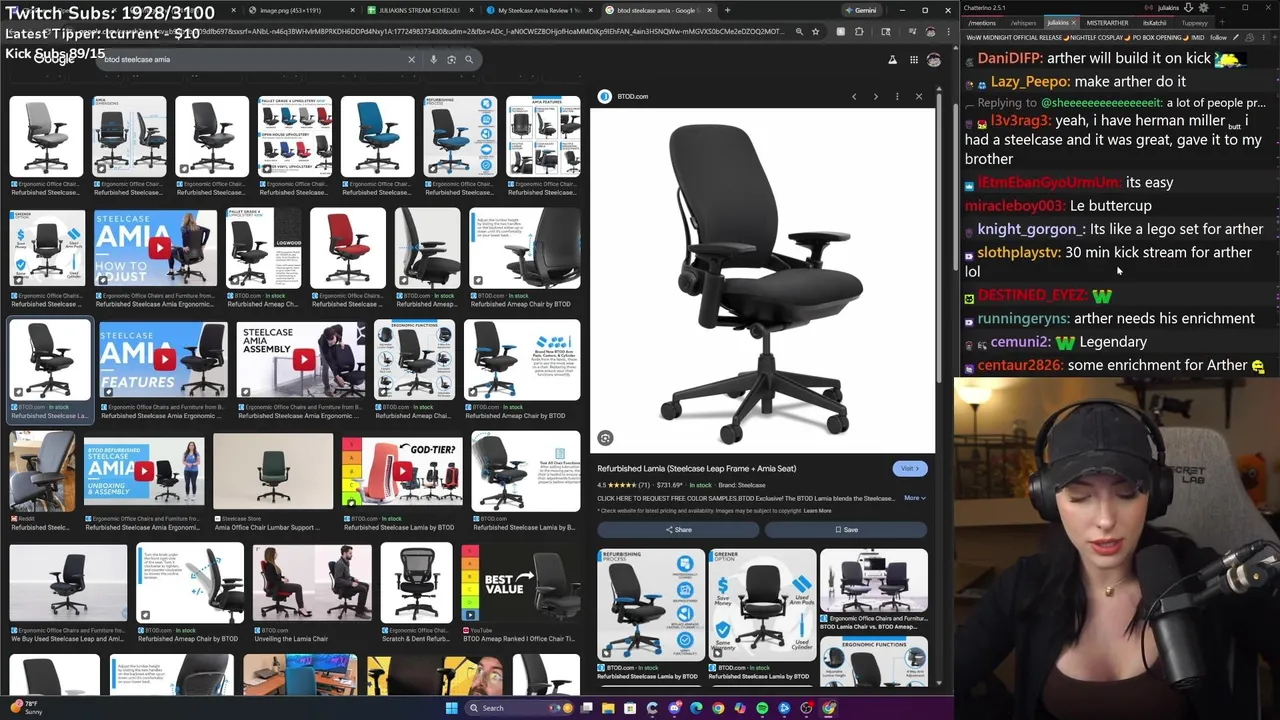Open preview panel three-dot options
The image size is (1280, 720).
[897, 97]
